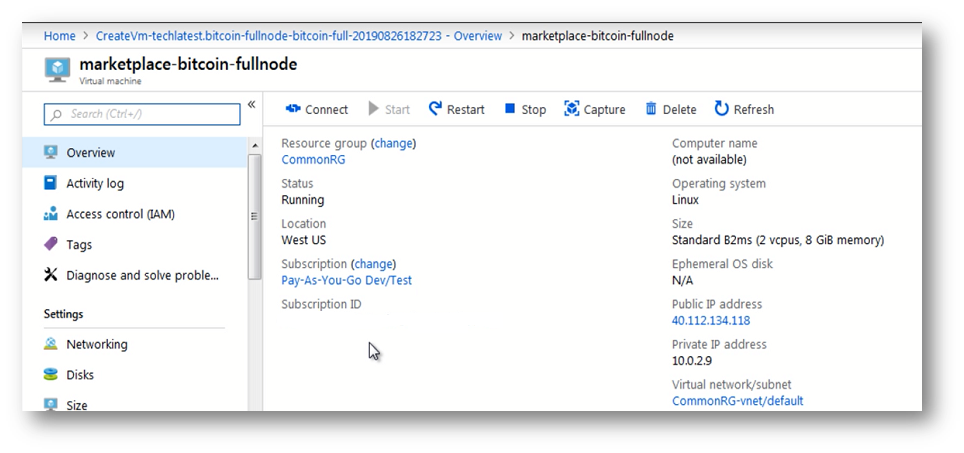Click the search magnifier icon

coord(57,114)
